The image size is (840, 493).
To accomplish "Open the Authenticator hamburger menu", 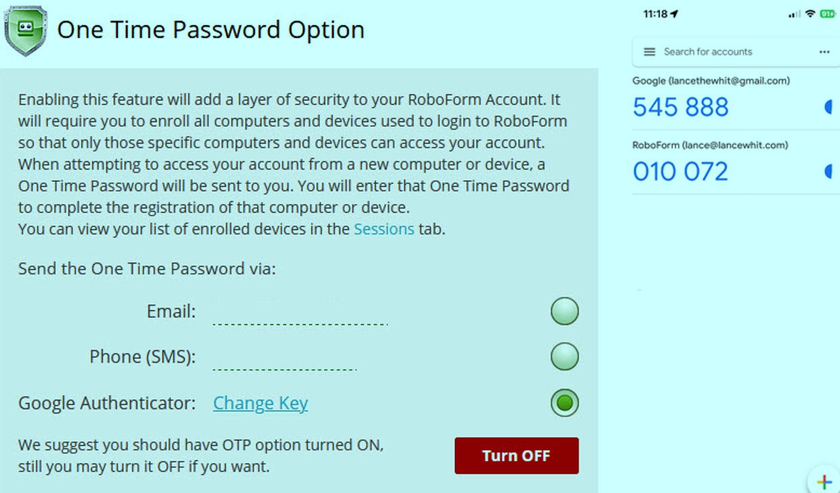I will point(649,52).
